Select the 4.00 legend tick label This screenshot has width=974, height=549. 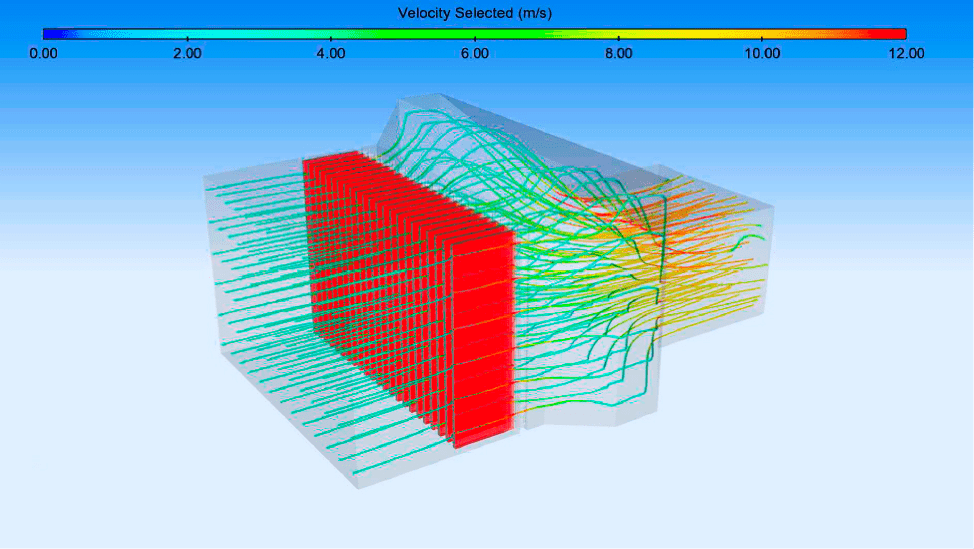[x=331, y=53]
